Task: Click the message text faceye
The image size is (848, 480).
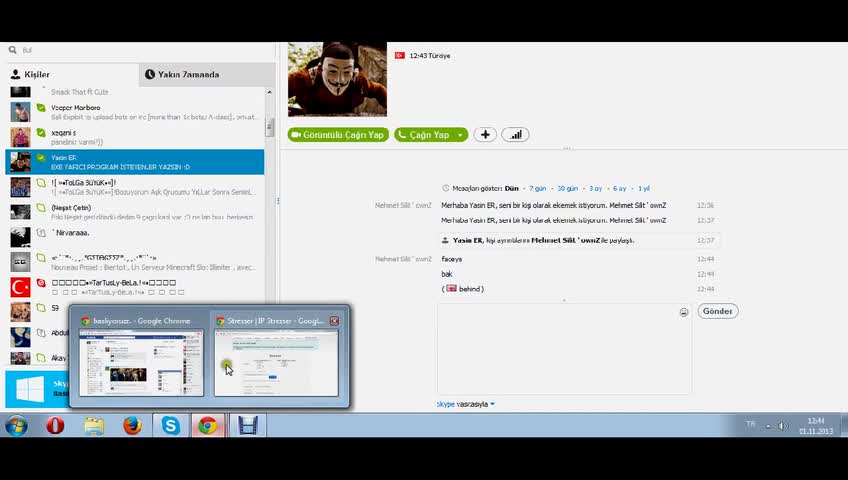Action: [452, 259]
